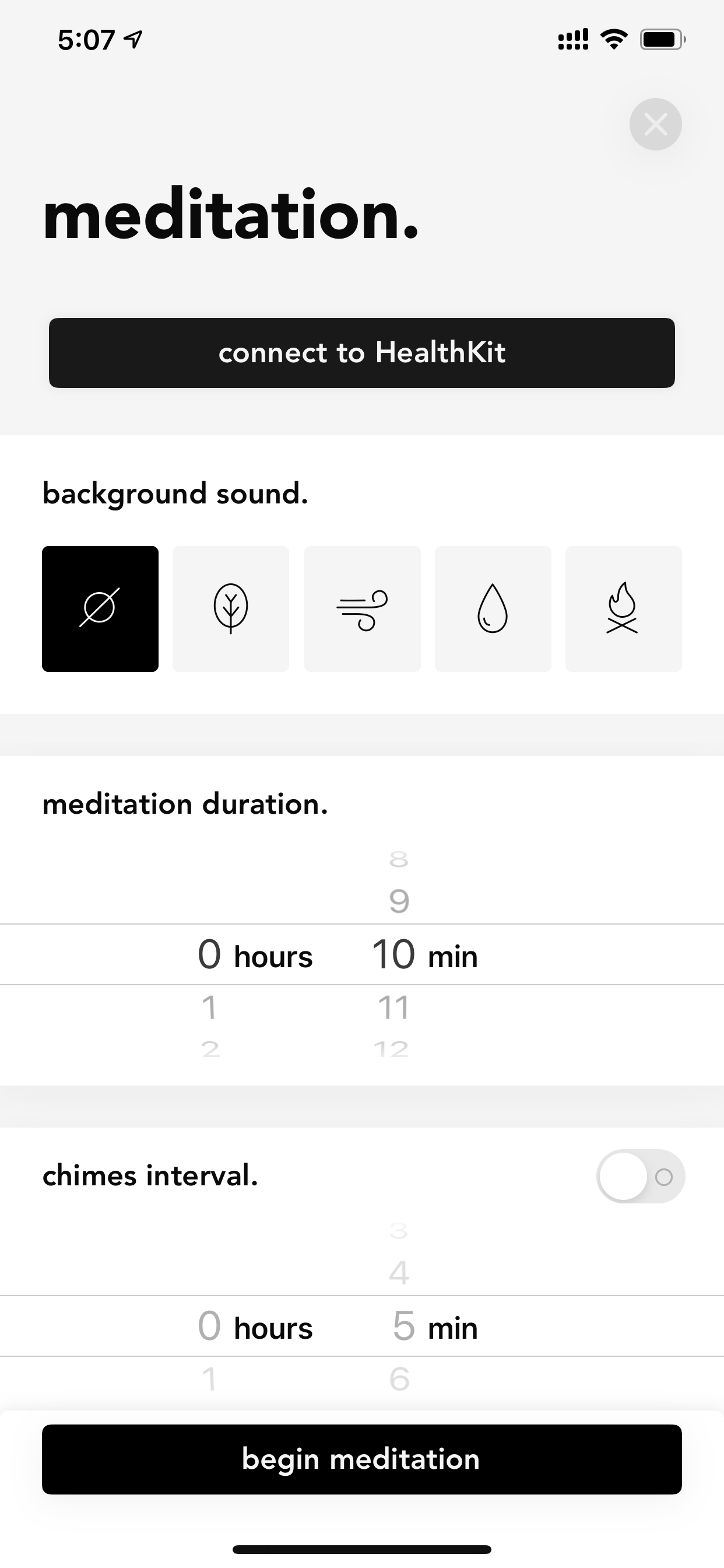Viewport: 724px width, 1568px height.
Task: Connect to HealthKit
Action: [362, 352]
